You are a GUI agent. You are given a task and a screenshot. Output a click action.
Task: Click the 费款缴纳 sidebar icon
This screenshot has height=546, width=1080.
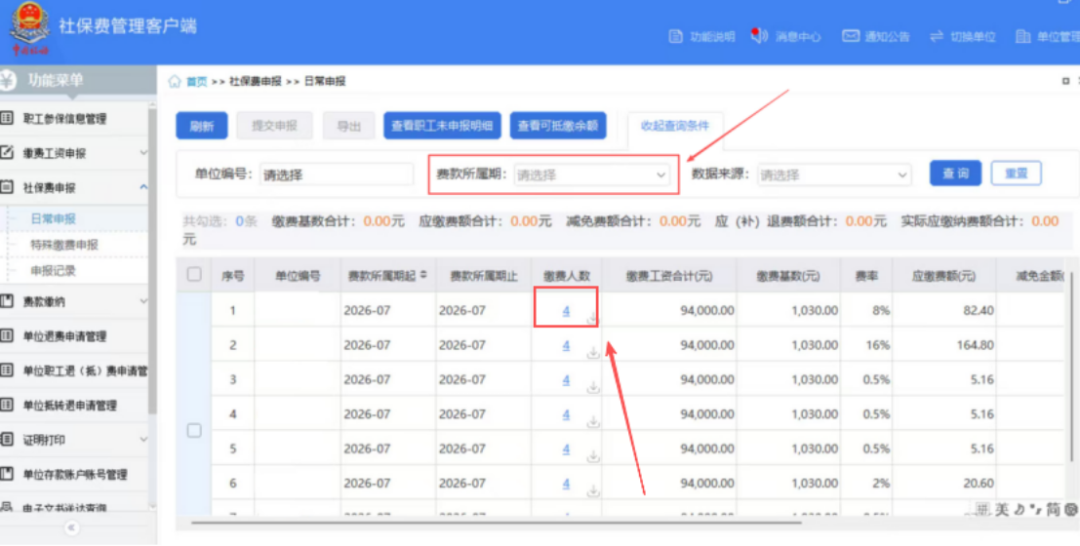click(x=7, y=301)
